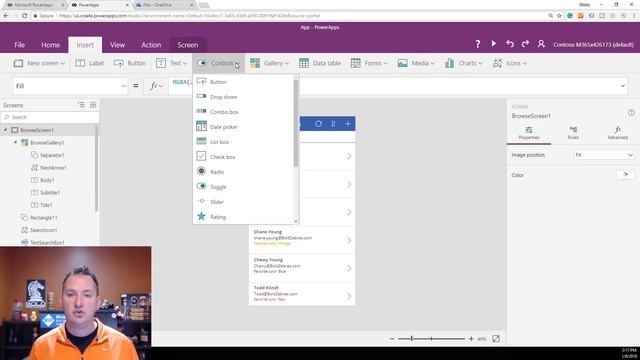Screen dimensions: 640x360
Task: Choose Check box in Controls menu
Action: (x=243, y=157)
